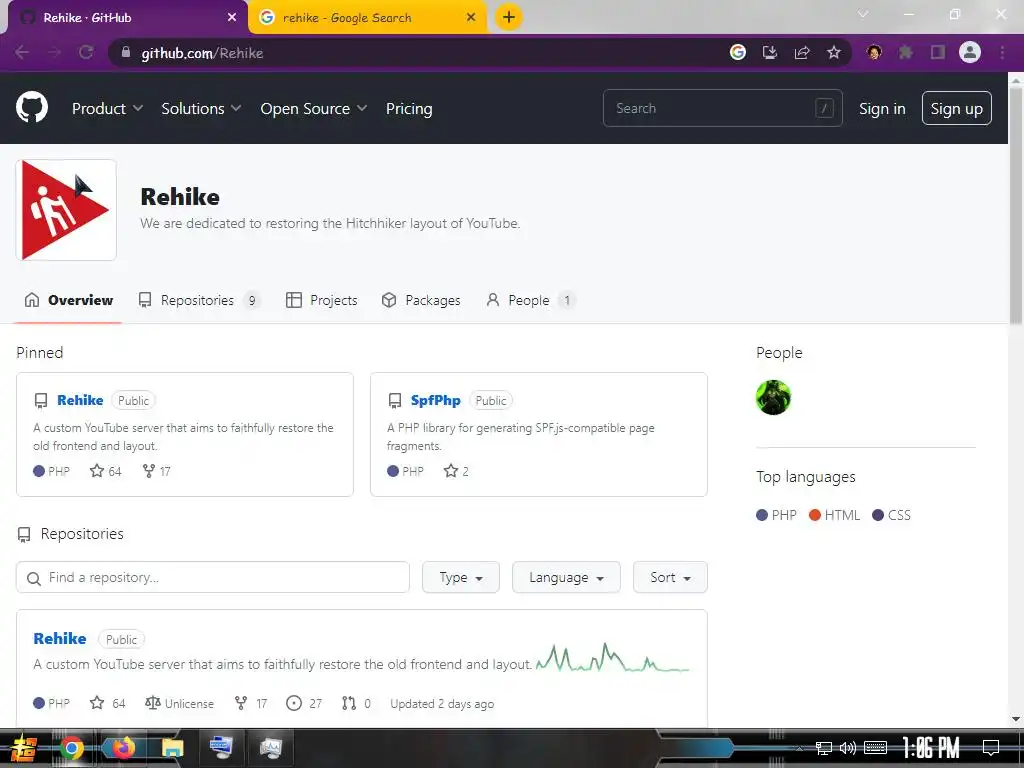Viewport: 1024px width, 768px height.
Task: Go back using the browser back arrow
Action: click(x=22, y=52)
